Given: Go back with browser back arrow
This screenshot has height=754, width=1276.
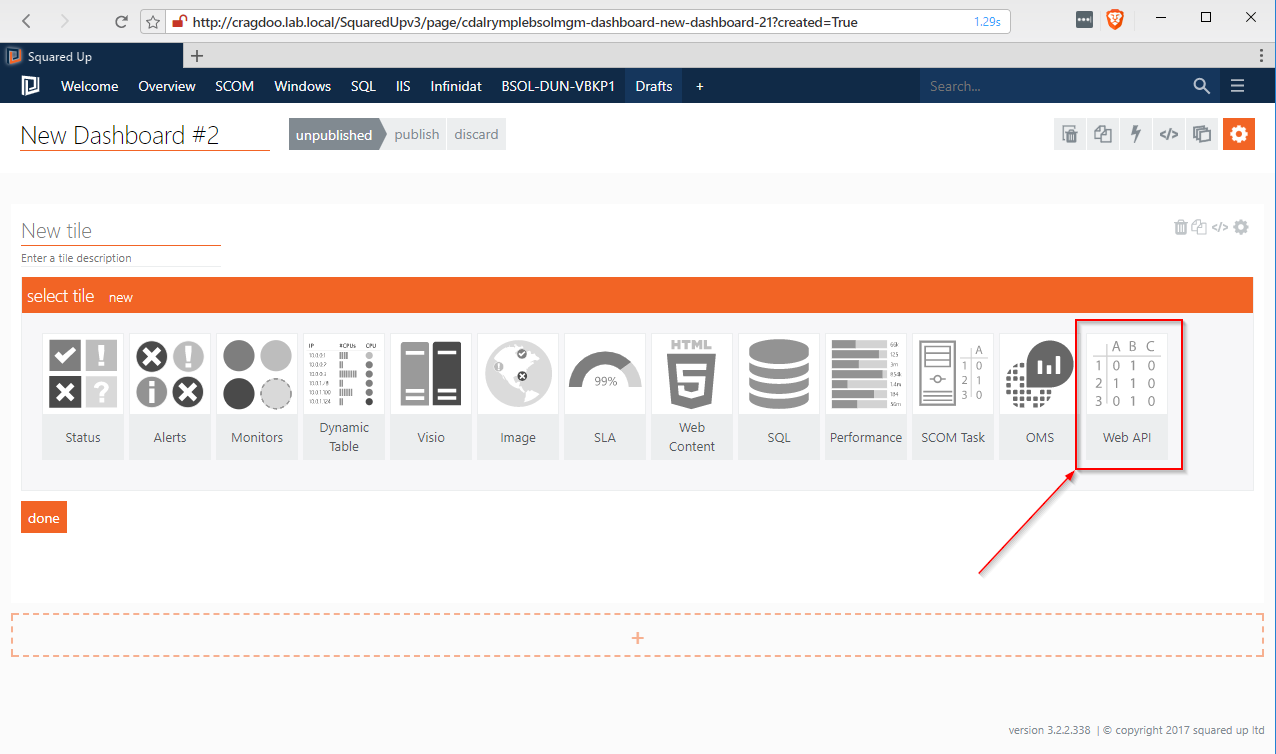Looking at the screenshot, I should click(x=26, y=21).
